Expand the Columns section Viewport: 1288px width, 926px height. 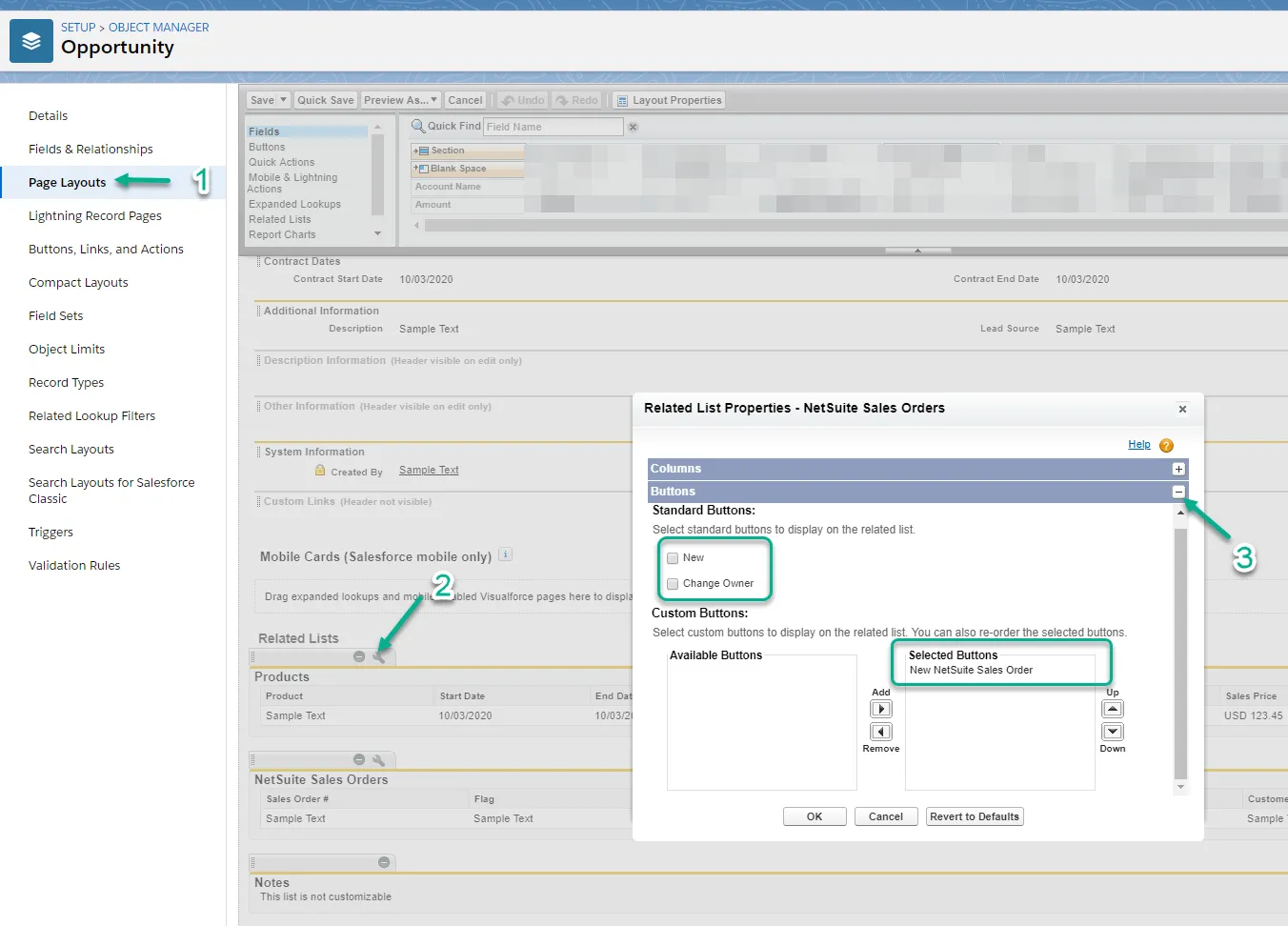1178,469
